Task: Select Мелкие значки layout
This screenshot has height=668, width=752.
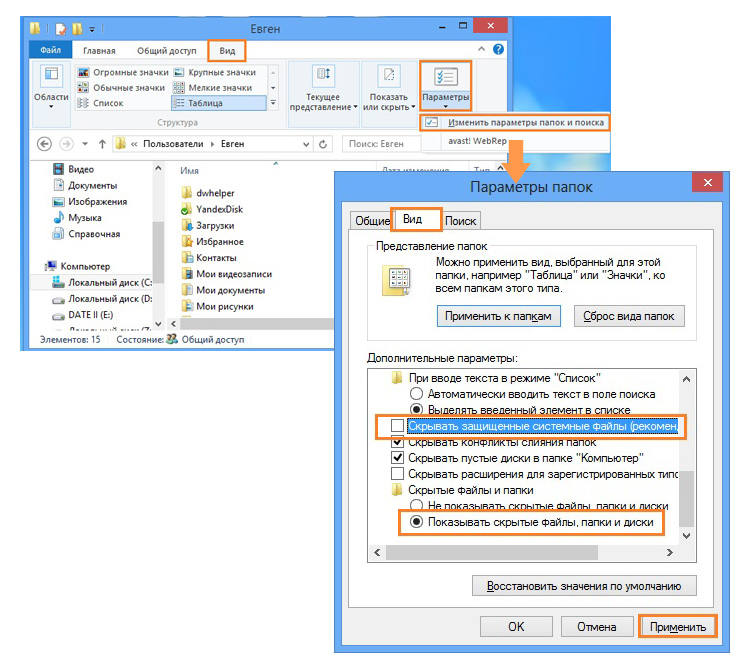Action: coord(212,88)
